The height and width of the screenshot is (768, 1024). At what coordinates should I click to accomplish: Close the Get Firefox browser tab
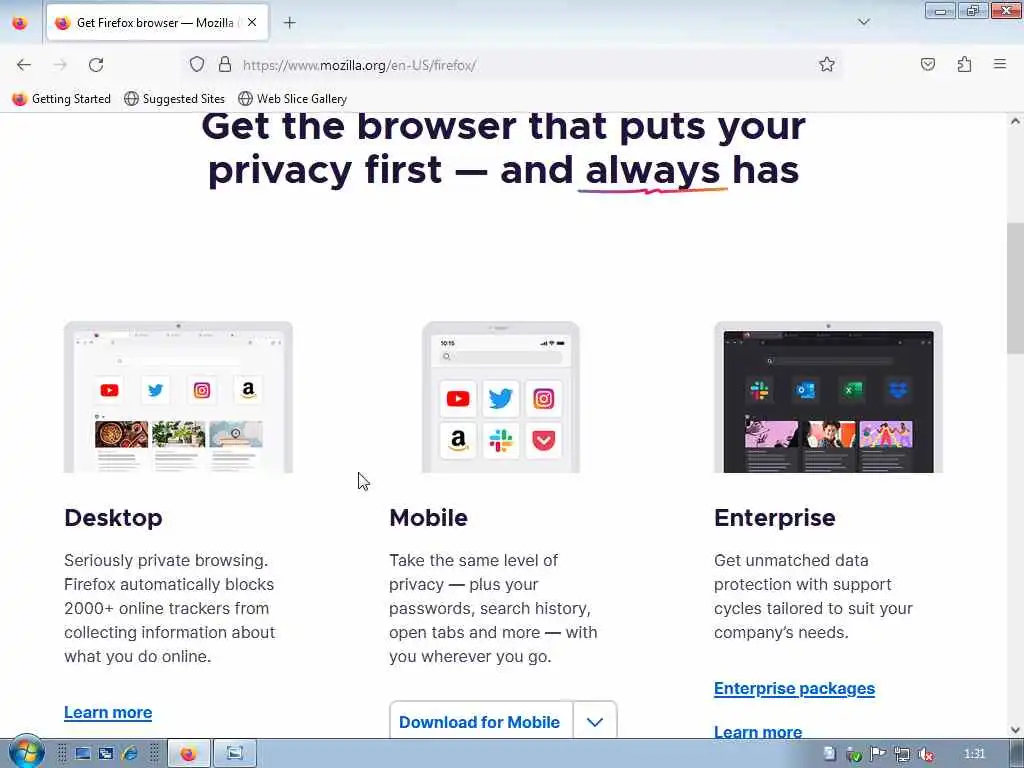pos(252,22)
